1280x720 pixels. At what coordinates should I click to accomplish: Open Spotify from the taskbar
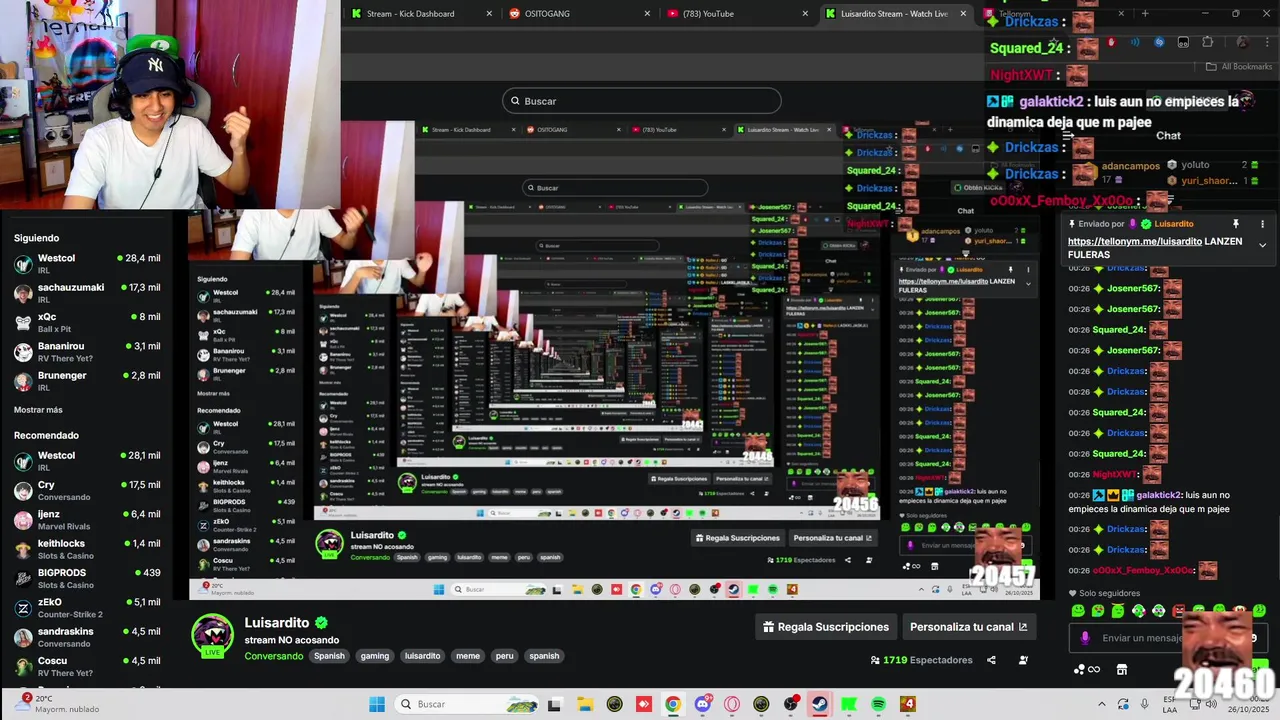coord(879,704)
